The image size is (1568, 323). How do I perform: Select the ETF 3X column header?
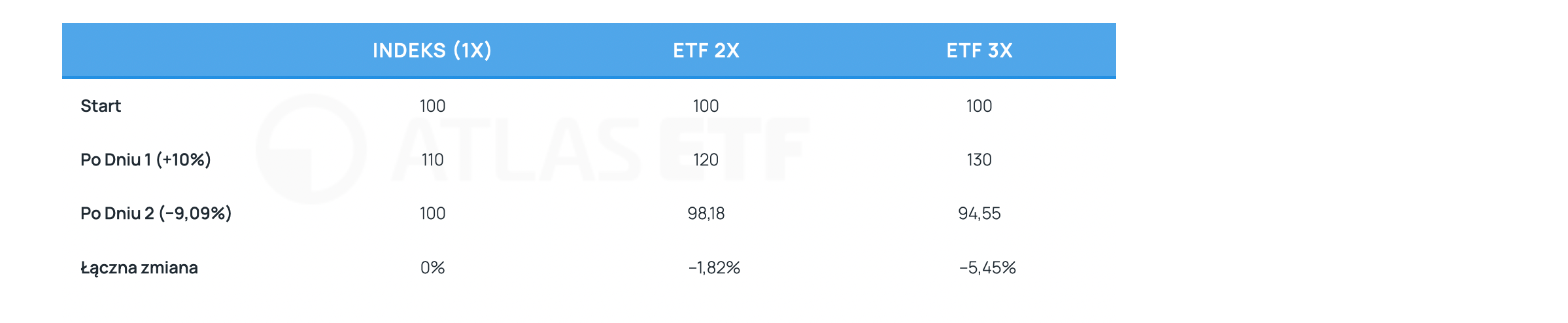point(980,50)
